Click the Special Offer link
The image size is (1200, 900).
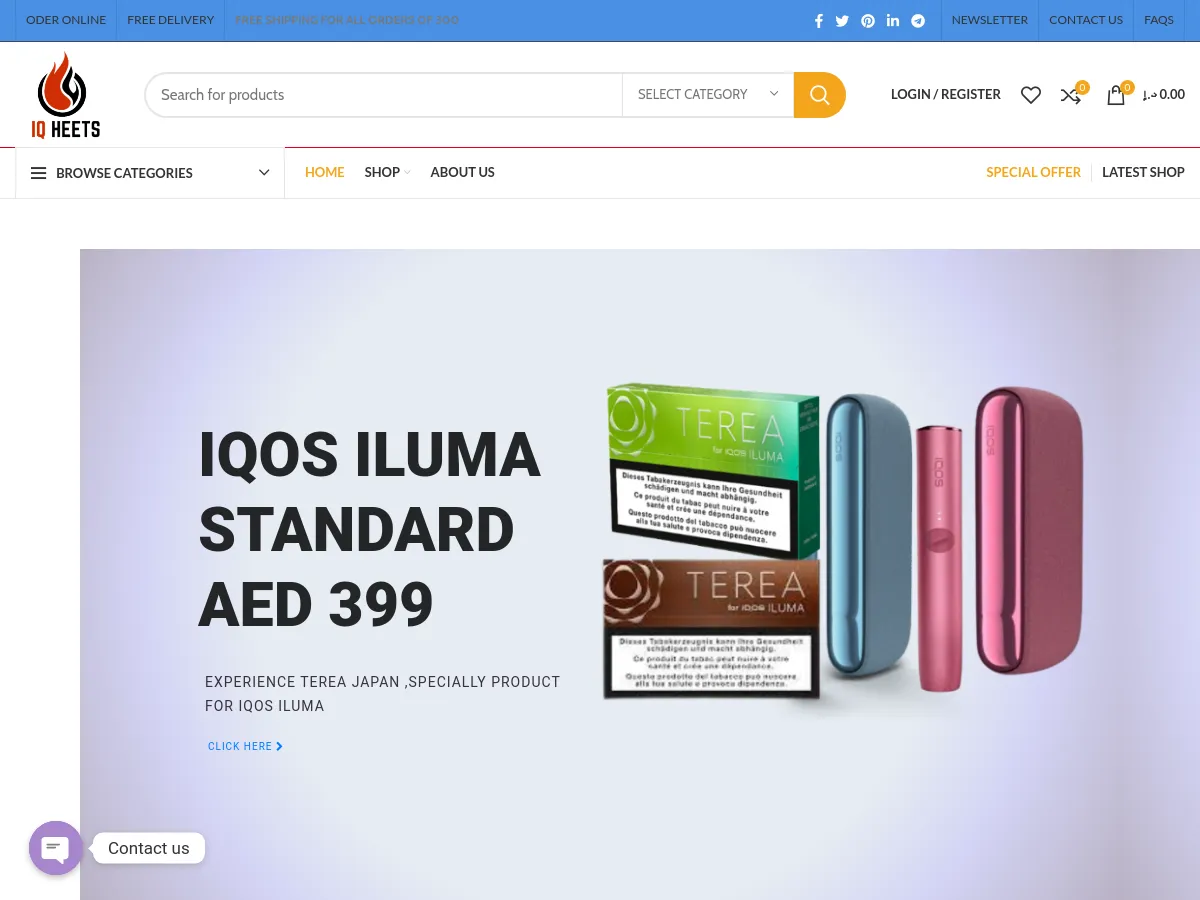tap(1033, 172)
